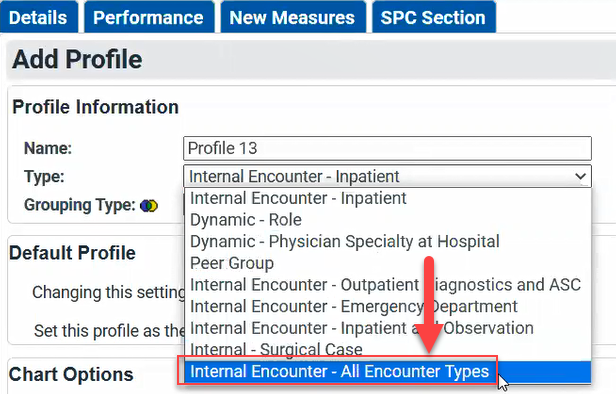Choose Internal Encounter - Inpatient and Observation
Screen dimensions: 616x394
pos(387,328)
